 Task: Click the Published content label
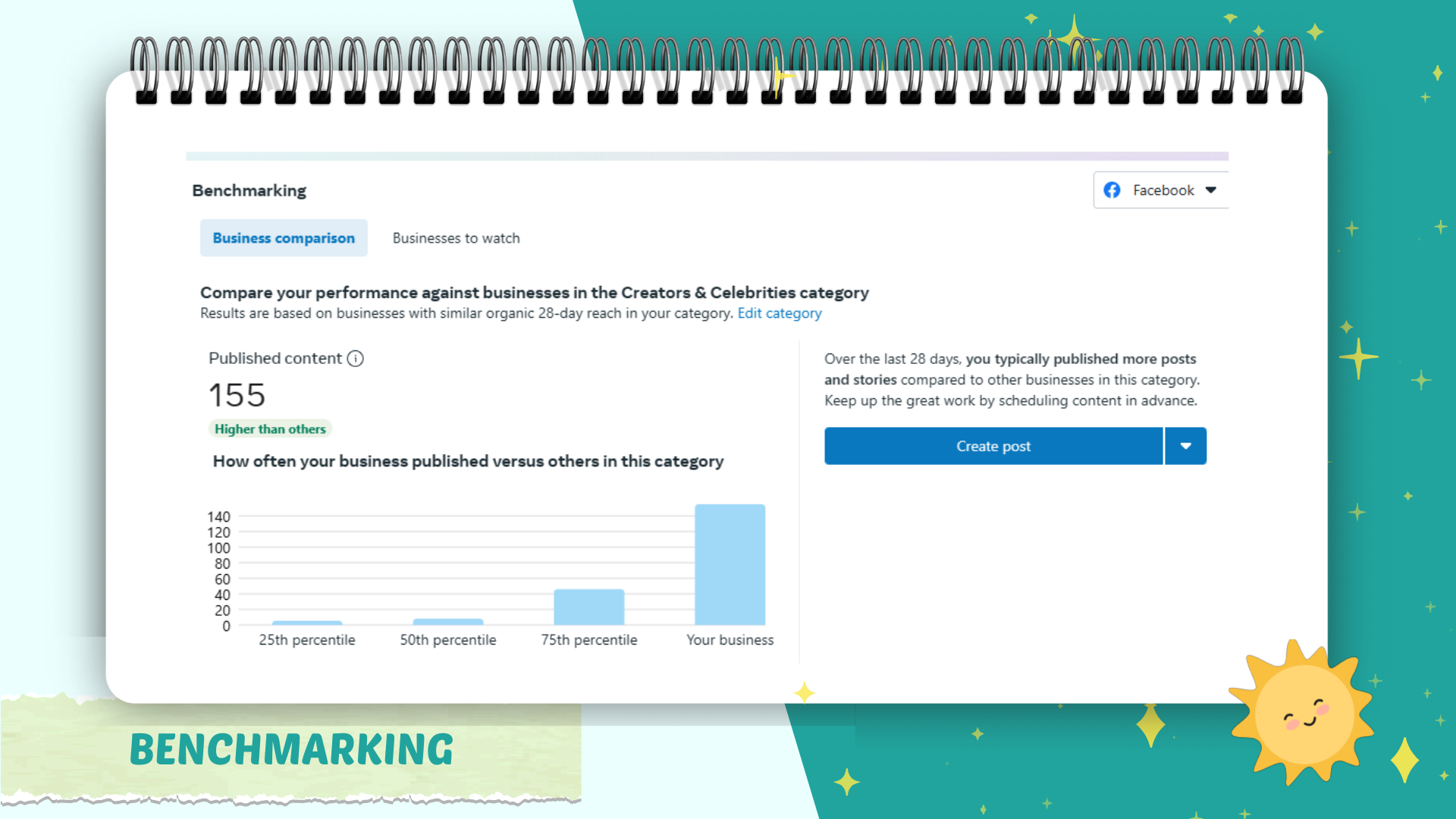(x=275, y=359)
